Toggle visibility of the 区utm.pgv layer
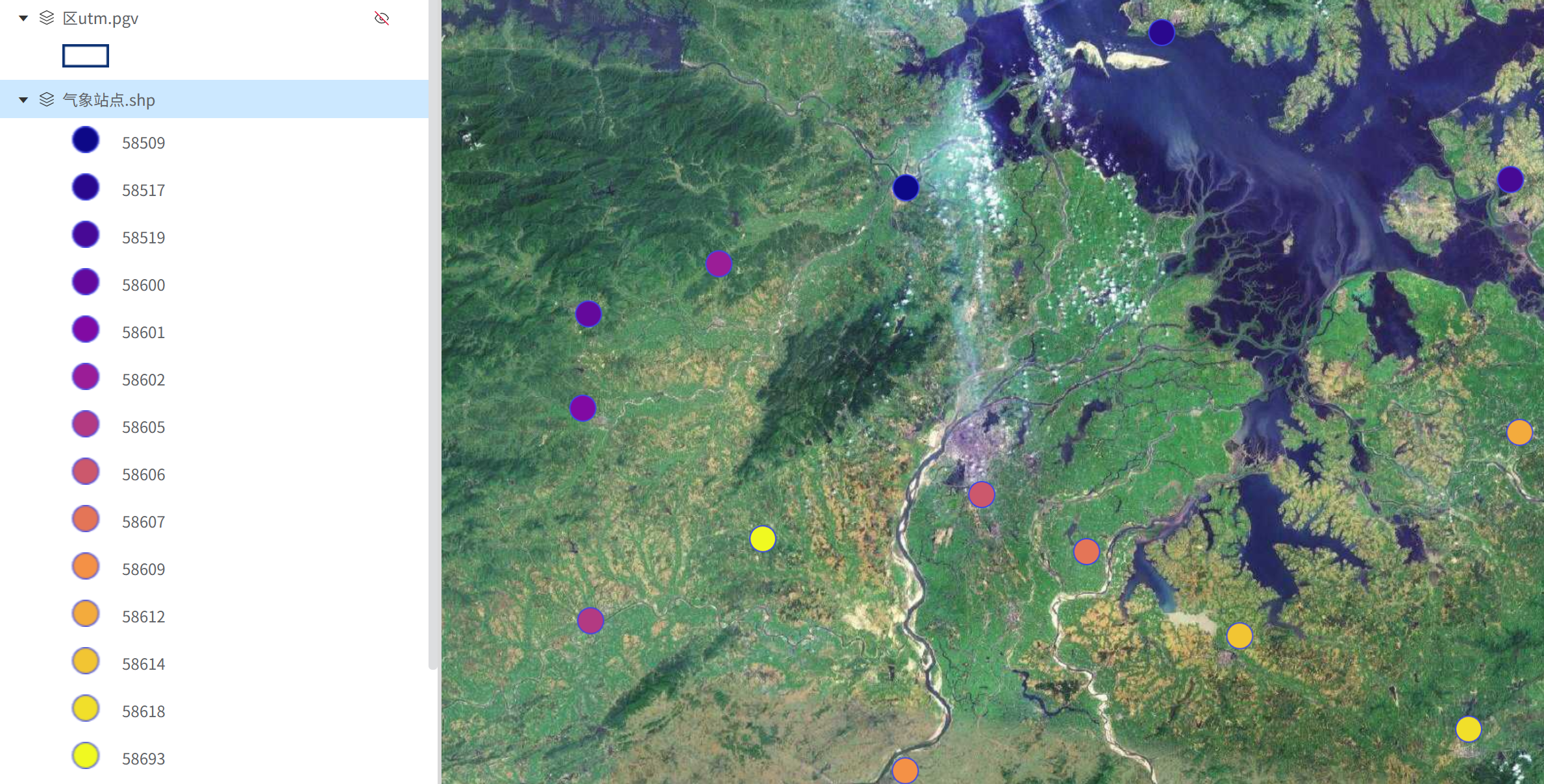Screen dimensions: 1544x784 point(382,18)
